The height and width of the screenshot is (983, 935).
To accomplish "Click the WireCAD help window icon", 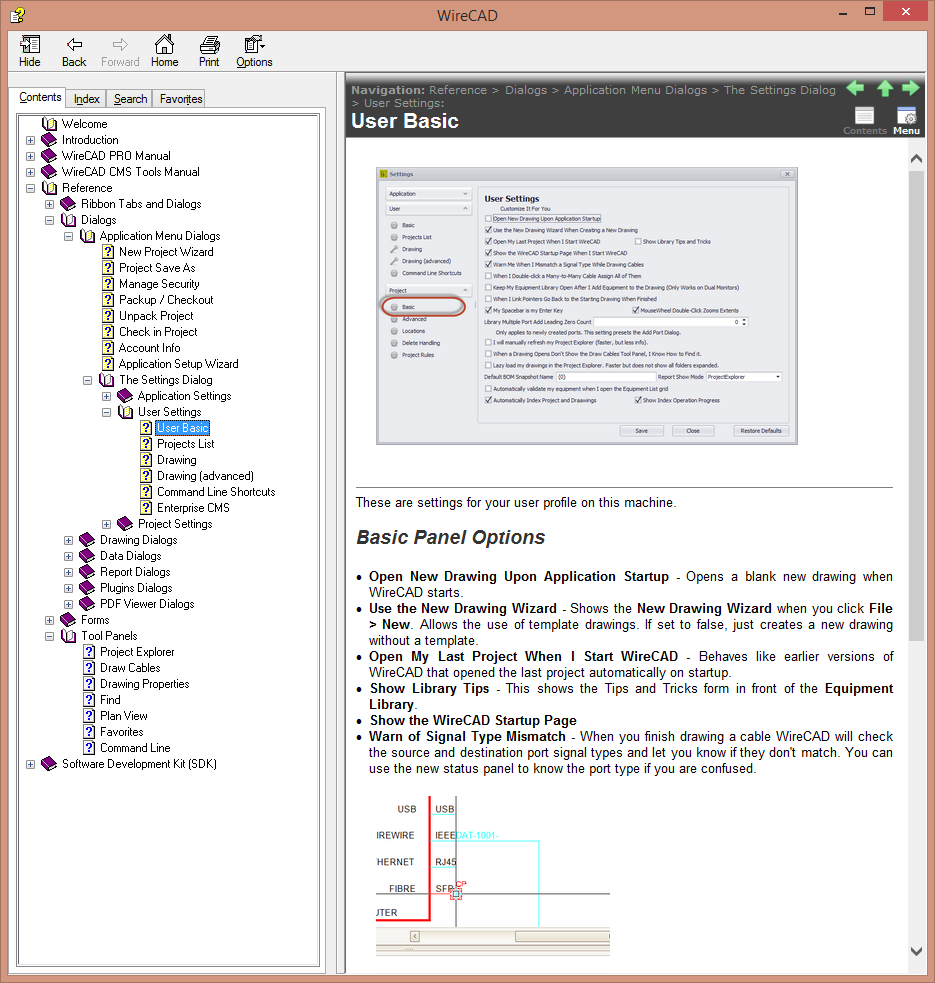I will pos(18,14).
